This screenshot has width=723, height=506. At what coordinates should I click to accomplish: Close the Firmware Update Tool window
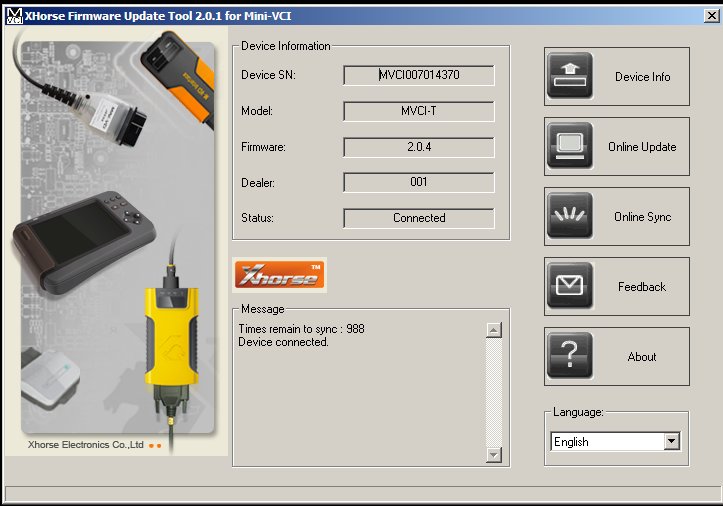tap(711, 16)
